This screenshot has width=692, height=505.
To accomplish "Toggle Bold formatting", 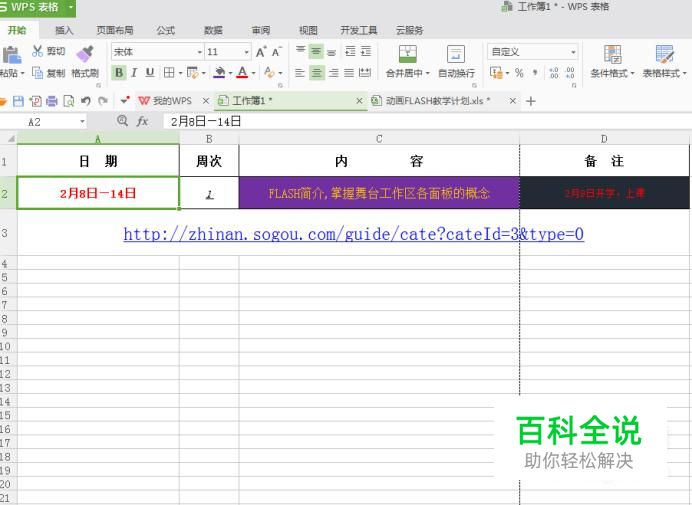I will (119, 72).
